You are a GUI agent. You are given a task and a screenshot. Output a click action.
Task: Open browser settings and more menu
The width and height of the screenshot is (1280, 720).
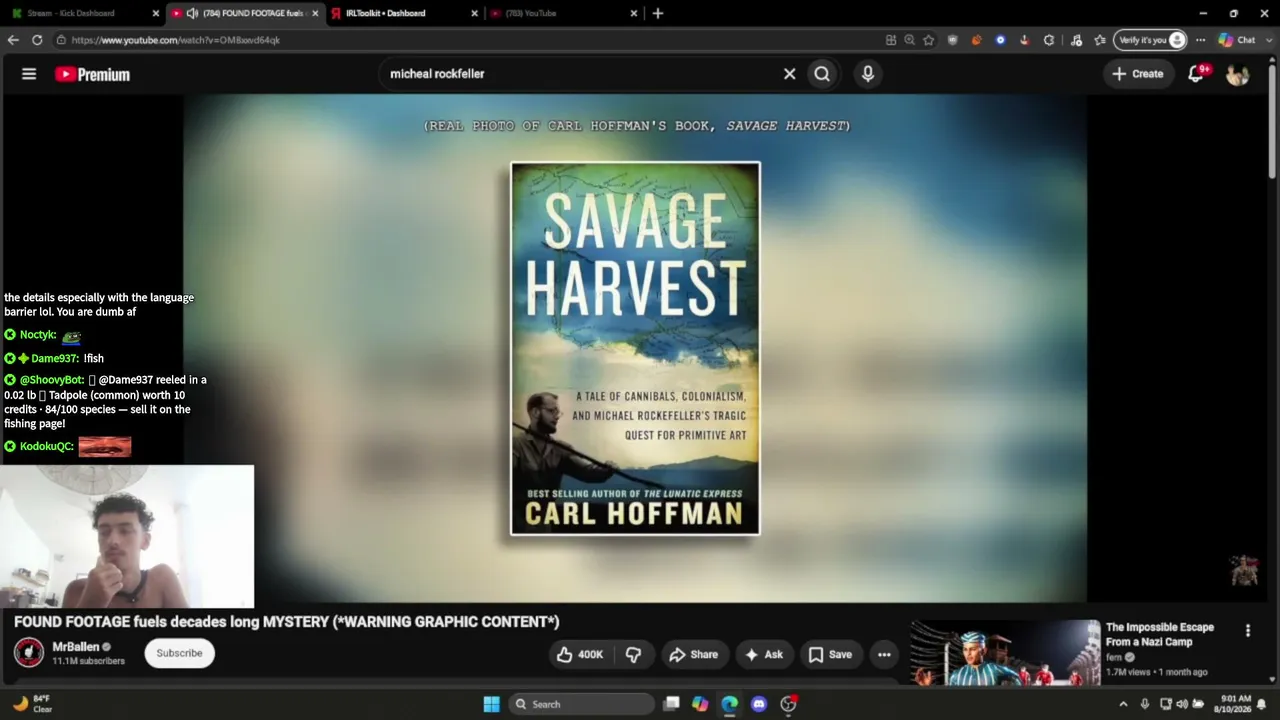coord(1200,40)
